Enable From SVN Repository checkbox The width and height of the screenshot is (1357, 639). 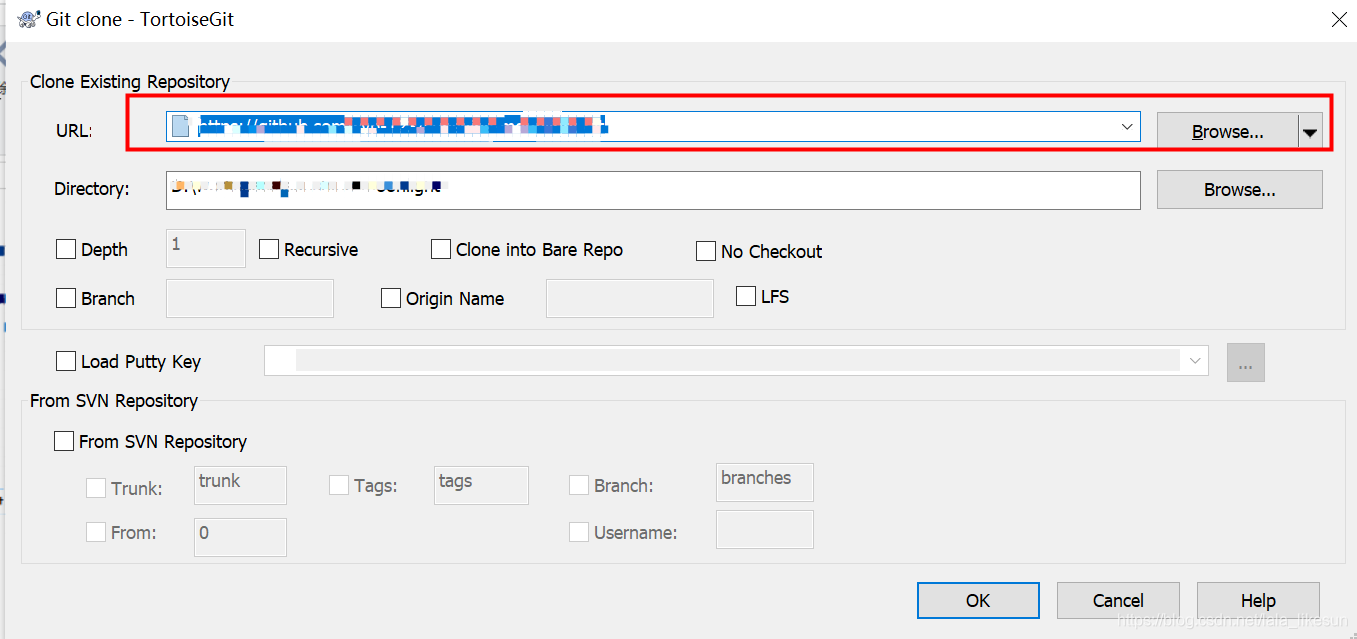coord(64,441)
